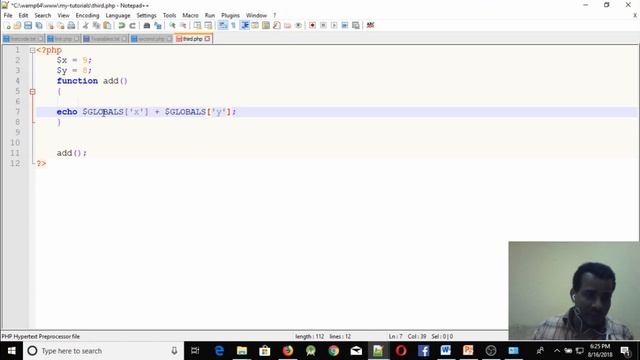The width and height of the screenshot is (640, 360).
Task: Open the Tools menu
Action: (x=169, y=15)
